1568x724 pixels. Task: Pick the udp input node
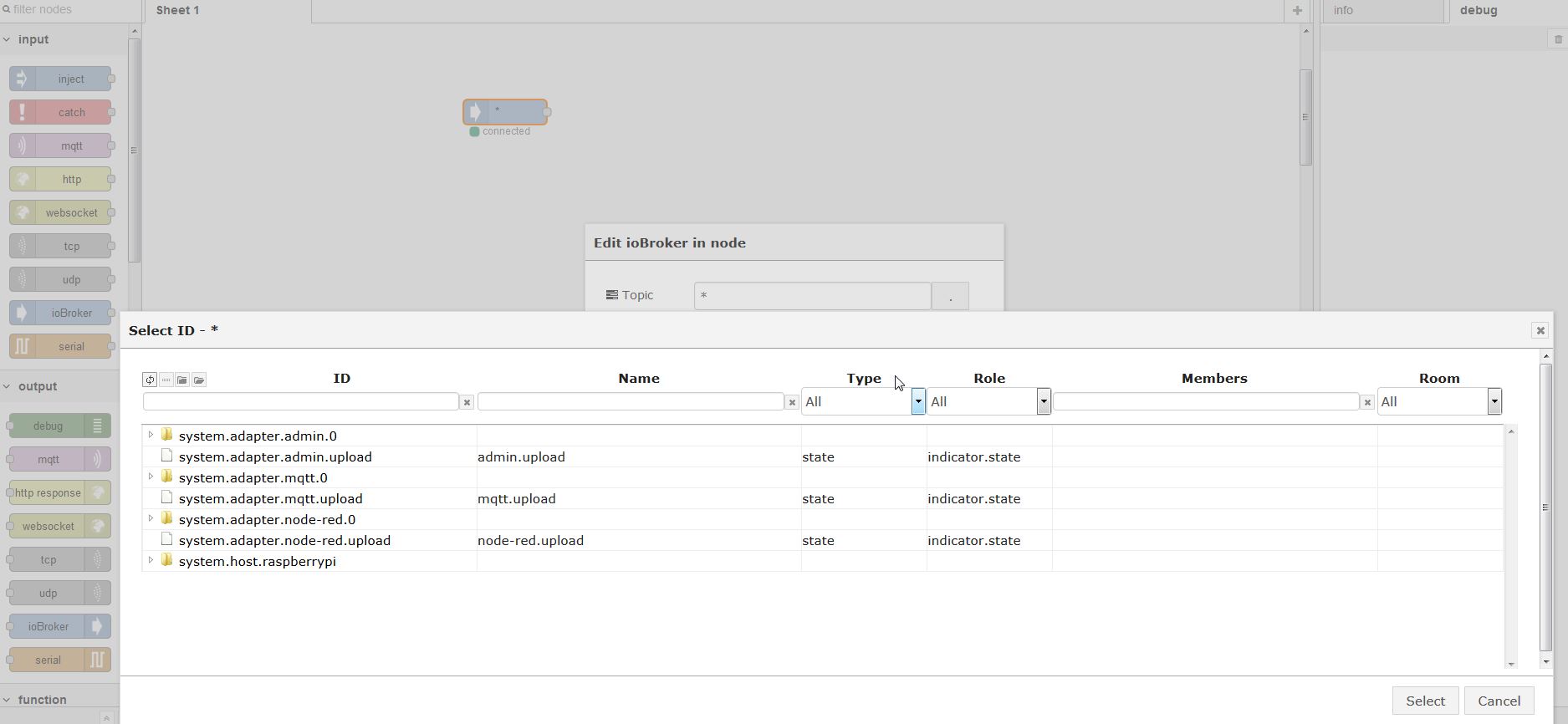pyautogui.click(x=60, y=279)
